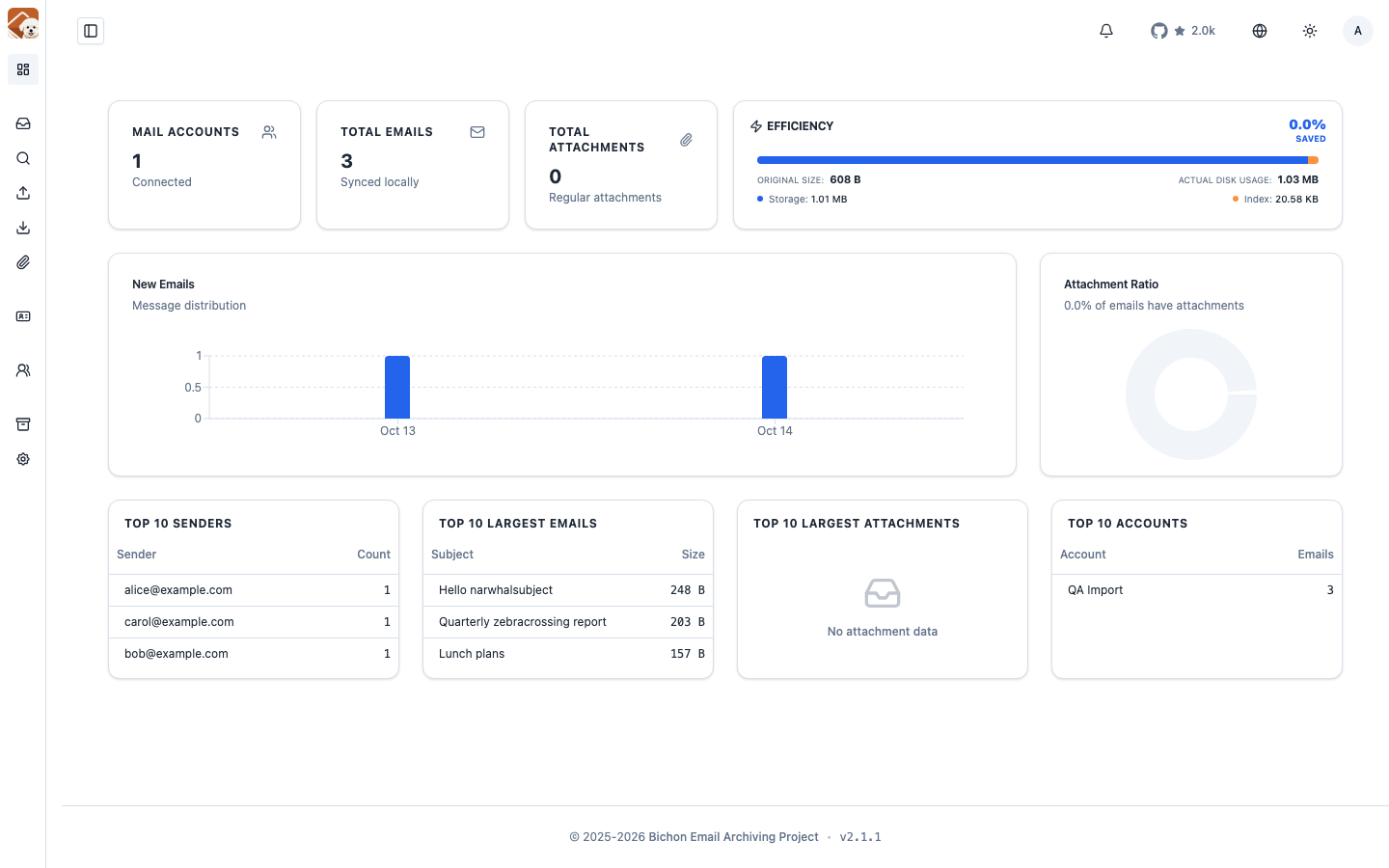Open the inbox tray icon in sidebar

[23, 123]
